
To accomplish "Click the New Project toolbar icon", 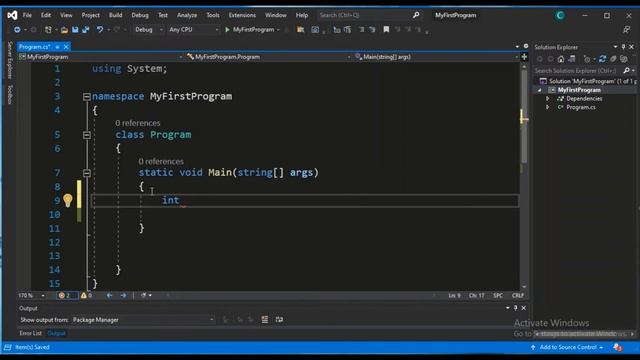I will [48, 30].
